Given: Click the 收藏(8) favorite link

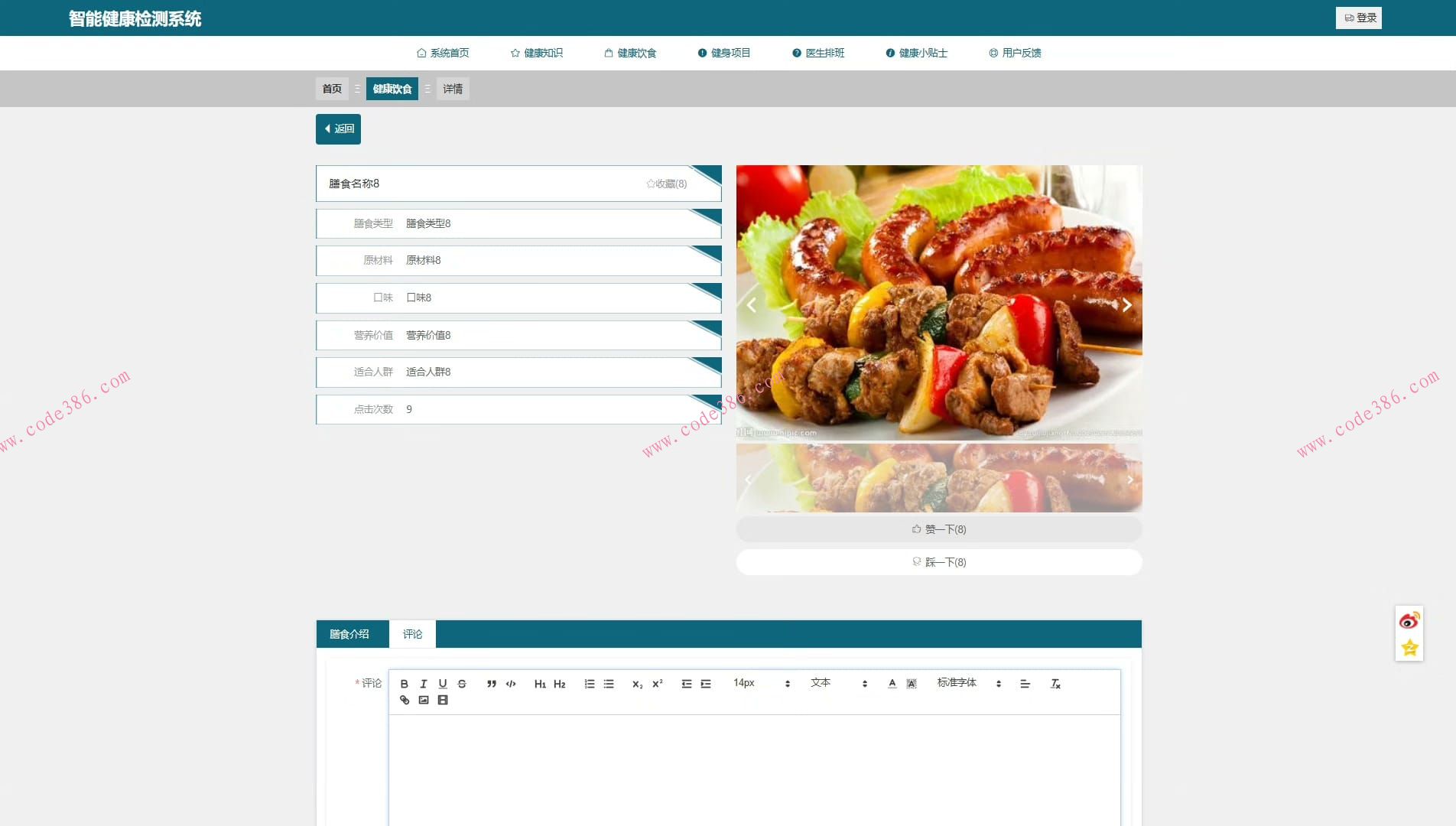Looking at the screenshot, I should point(667,184).
